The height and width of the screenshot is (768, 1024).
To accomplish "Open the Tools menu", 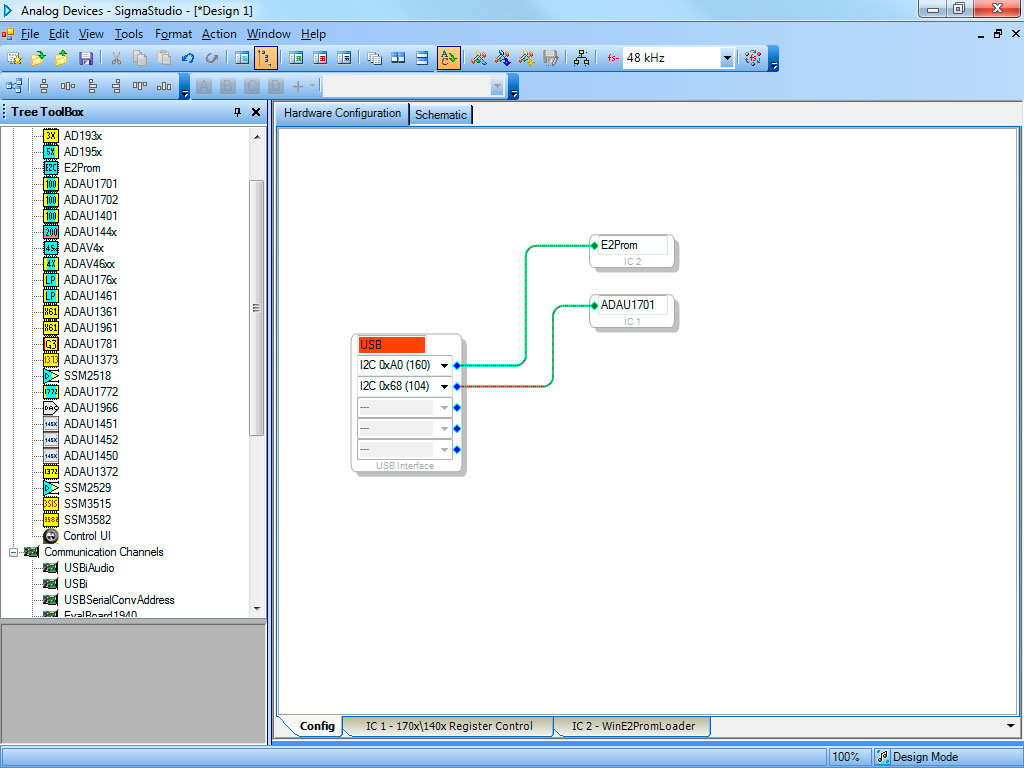I will pyautogui.click(x=128, y=34).
